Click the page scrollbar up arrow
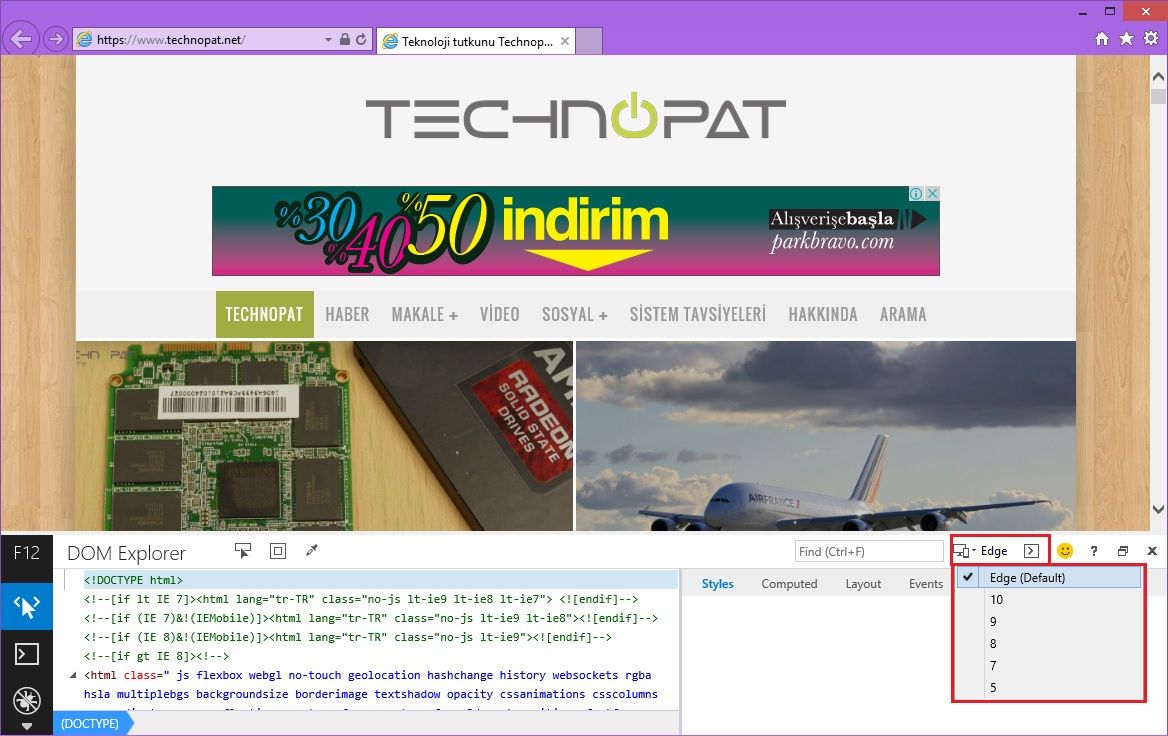The height and width of the screenshot is (736, 1168). 1158,76
